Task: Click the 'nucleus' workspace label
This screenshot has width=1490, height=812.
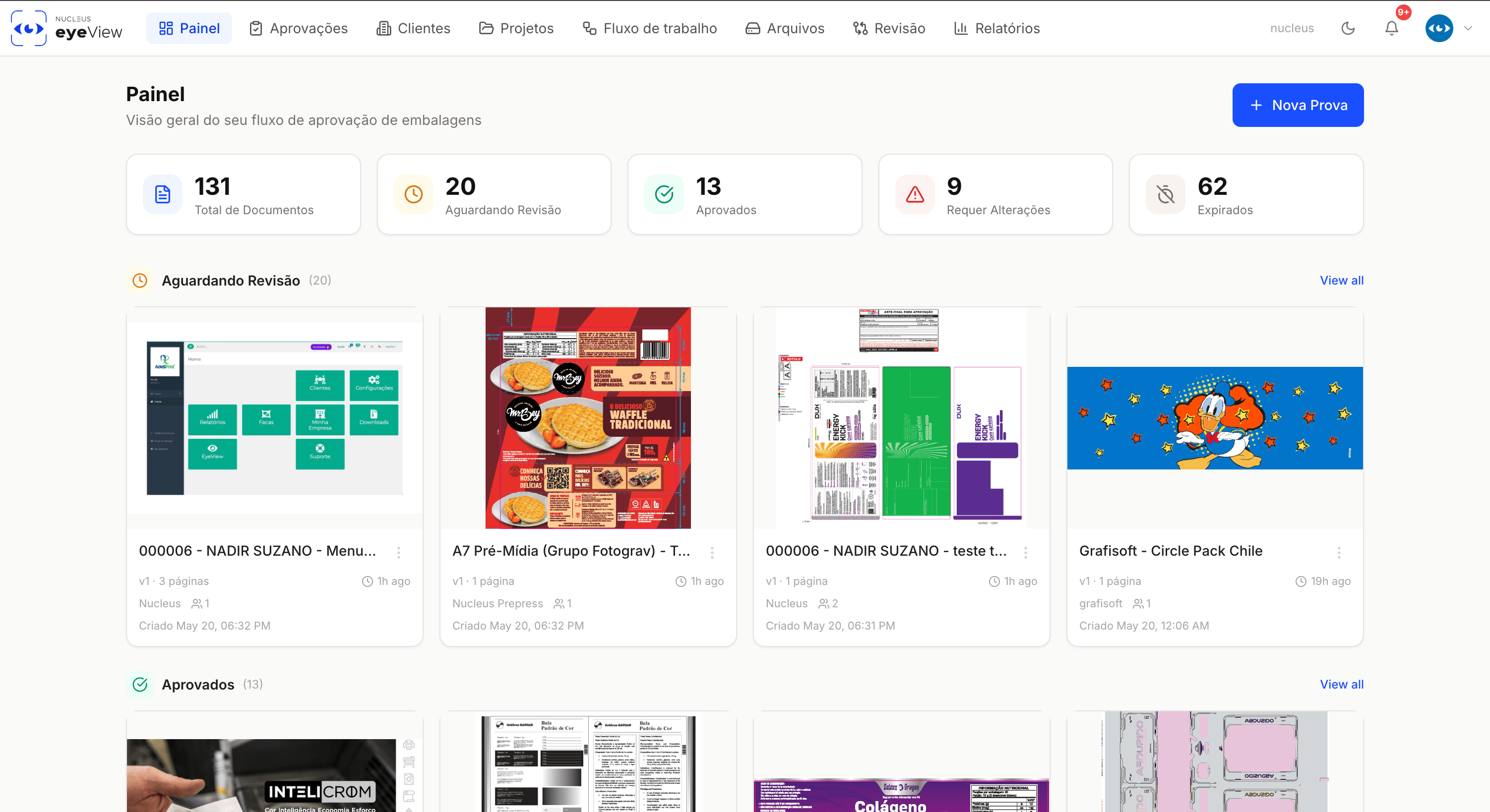Action: (1292, 28)
